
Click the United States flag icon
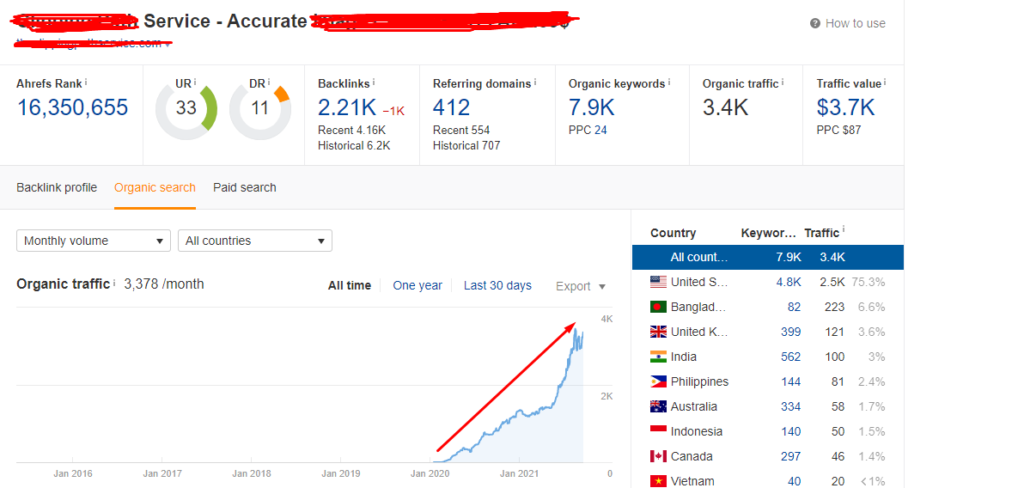[x=658, y=282]
